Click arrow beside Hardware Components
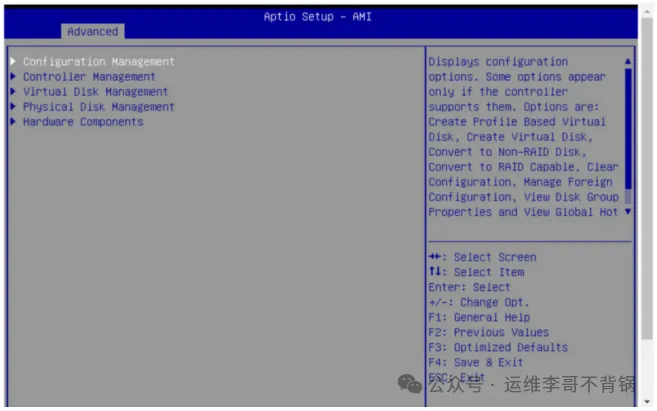 point(13,122)
